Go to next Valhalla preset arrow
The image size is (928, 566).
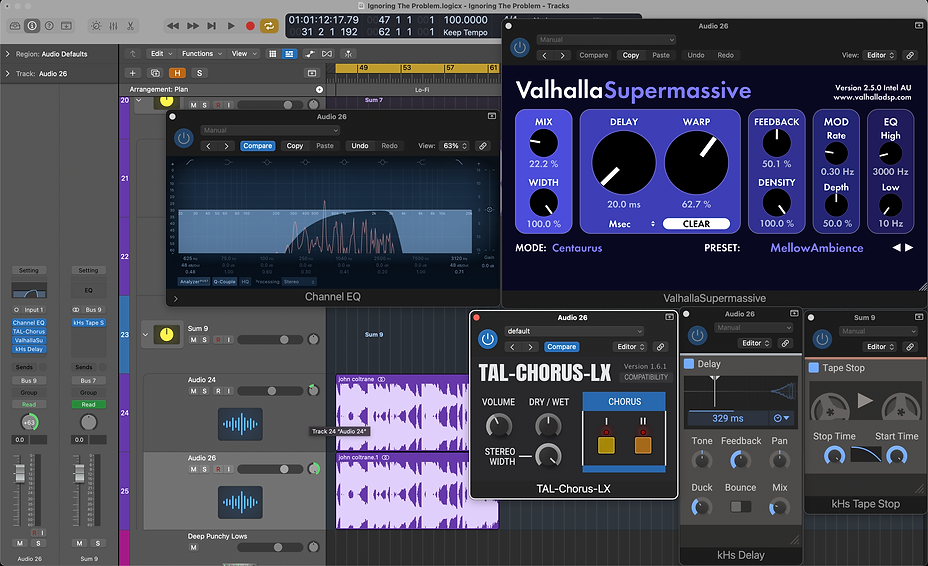click(x=909, y=247)
